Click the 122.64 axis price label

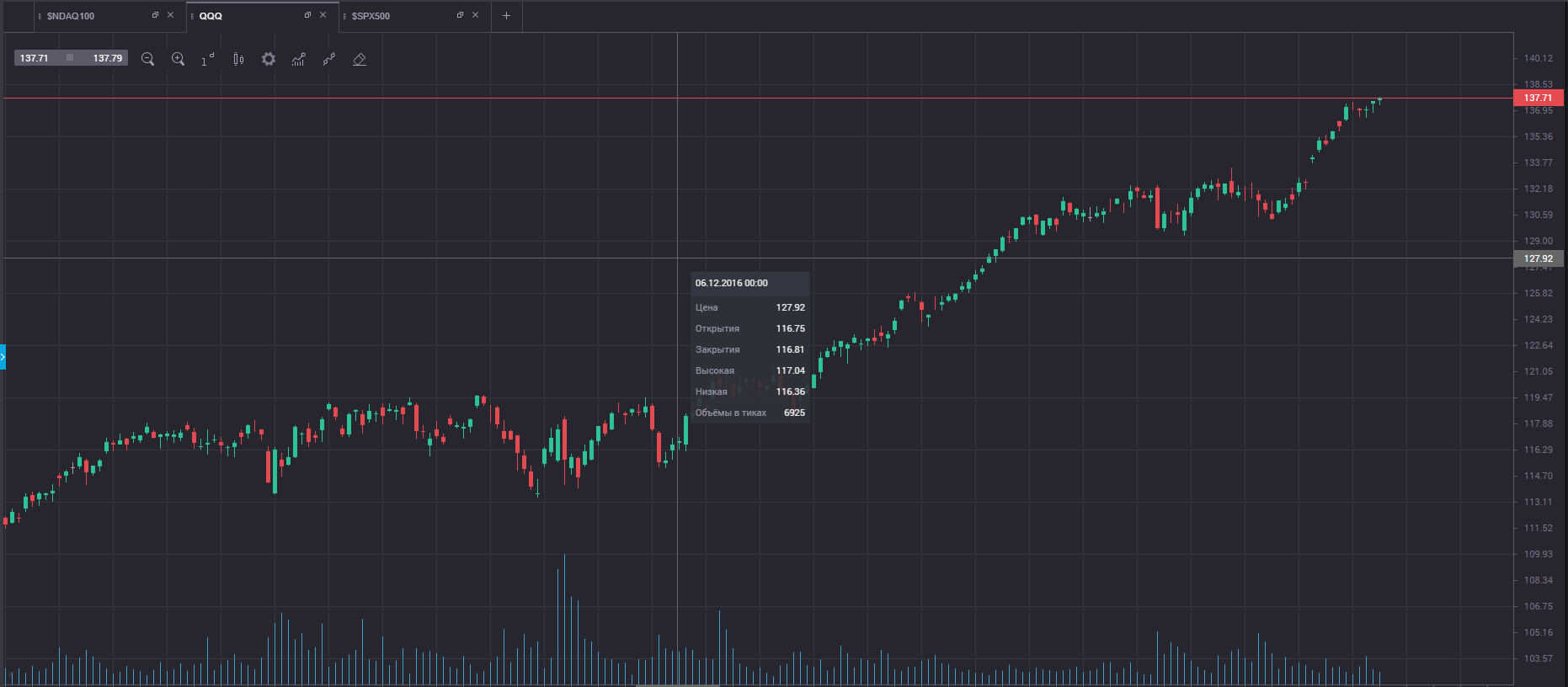point(1539,345)
